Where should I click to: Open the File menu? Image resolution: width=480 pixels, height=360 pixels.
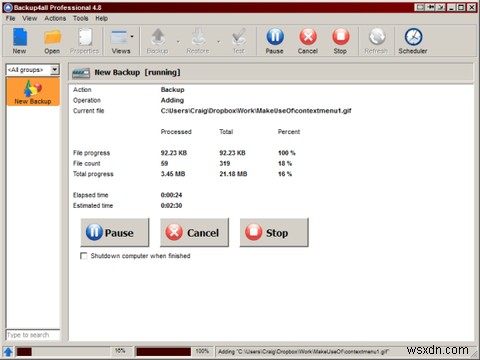coord(10,18)
